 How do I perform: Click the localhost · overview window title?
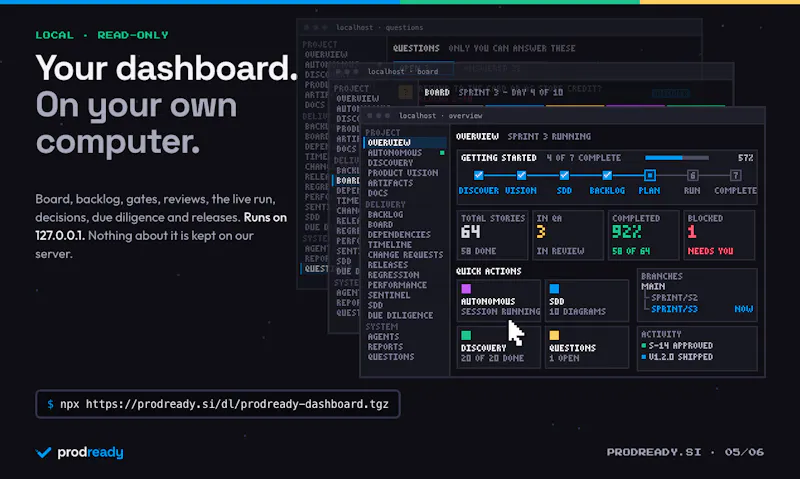(440, 116)
